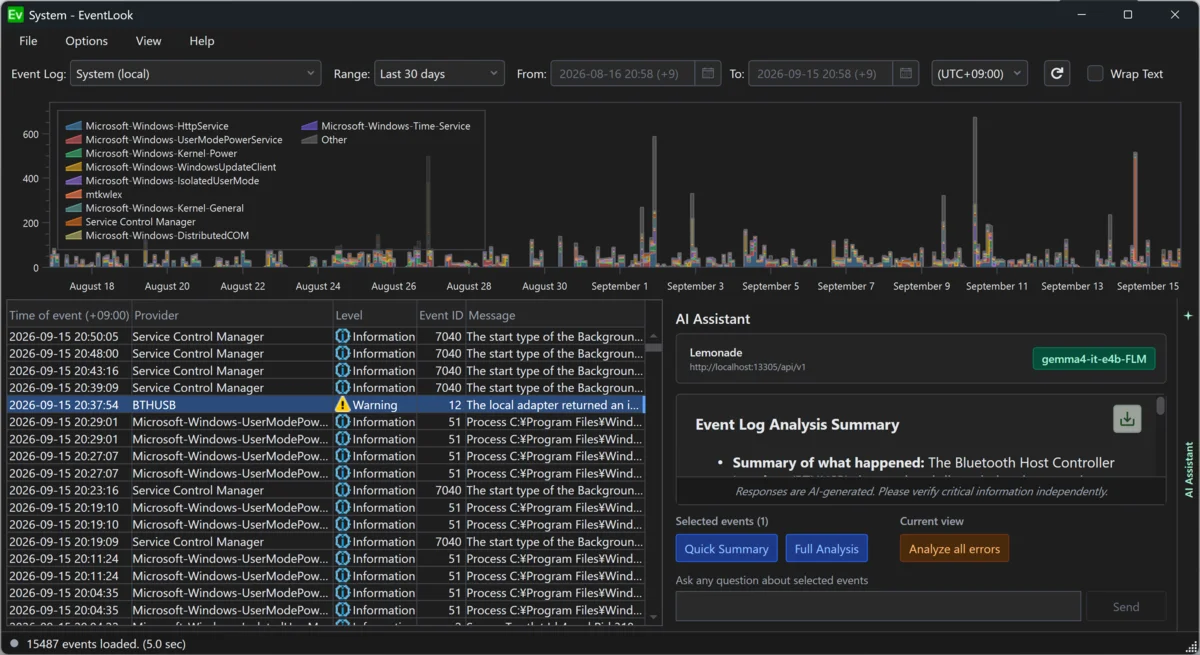Select the event row timestamped 2026-09-15 20:23:16
Viewport: 1200px width, 655px height.
tap(325, 491)
